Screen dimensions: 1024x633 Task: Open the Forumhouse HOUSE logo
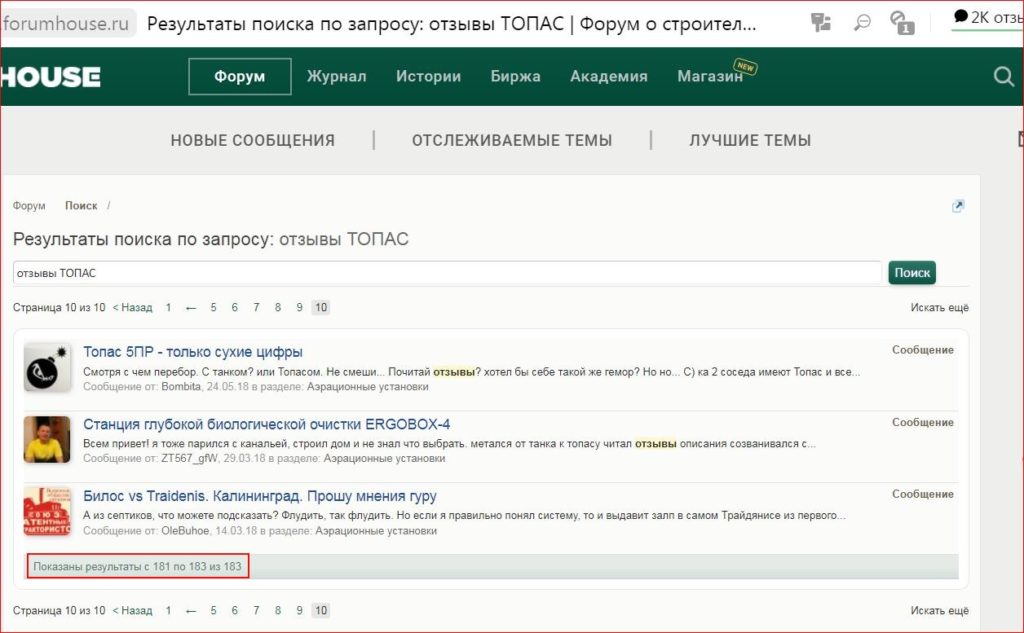50,77
